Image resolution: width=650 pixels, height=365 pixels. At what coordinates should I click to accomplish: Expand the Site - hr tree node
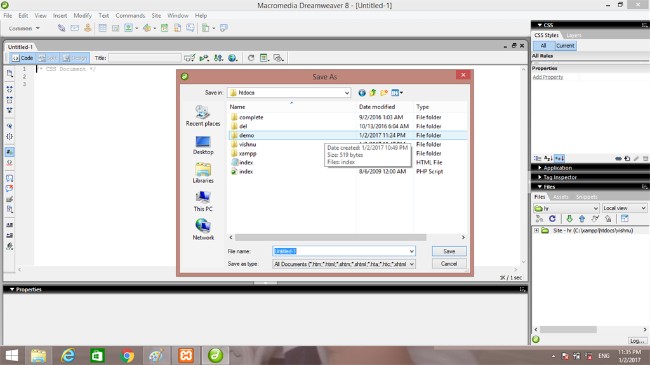click(x=536, y=231)
